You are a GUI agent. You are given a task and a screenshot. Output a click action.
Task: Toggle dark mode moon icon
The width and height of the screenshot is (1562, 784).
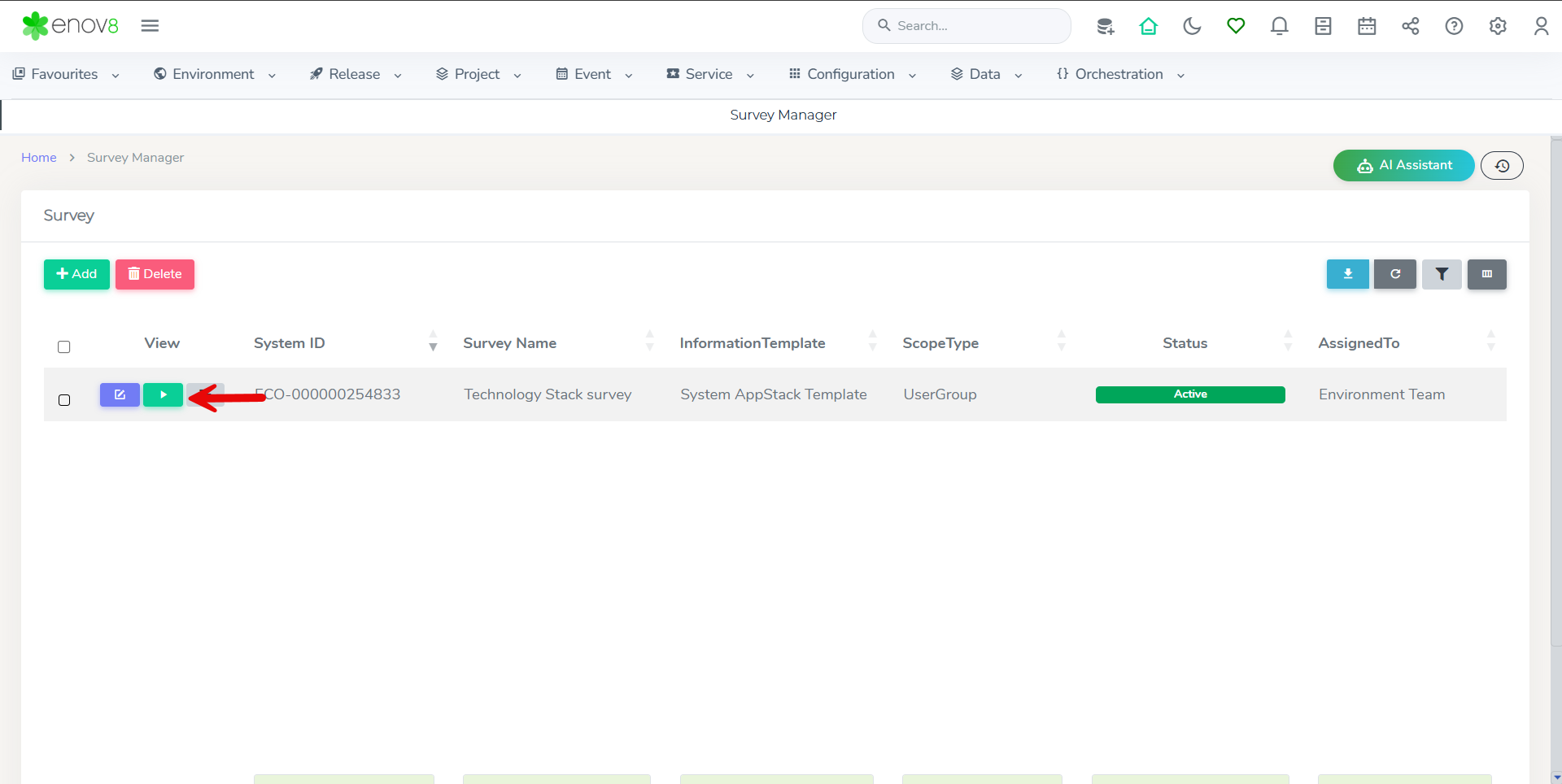click(x=1192, y=26)
